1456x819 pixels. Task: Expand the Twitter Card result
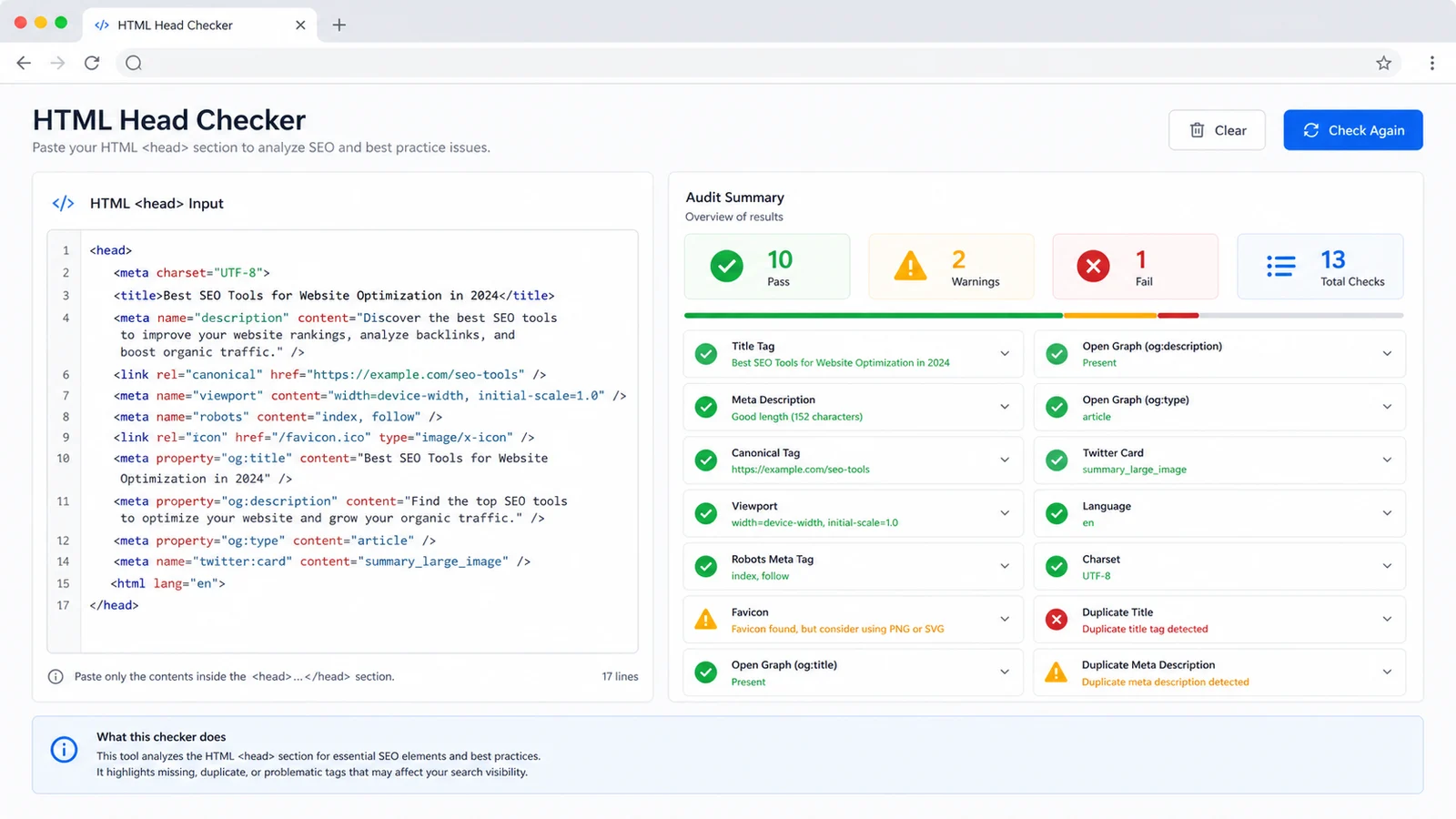click(x=1387, y=460)
